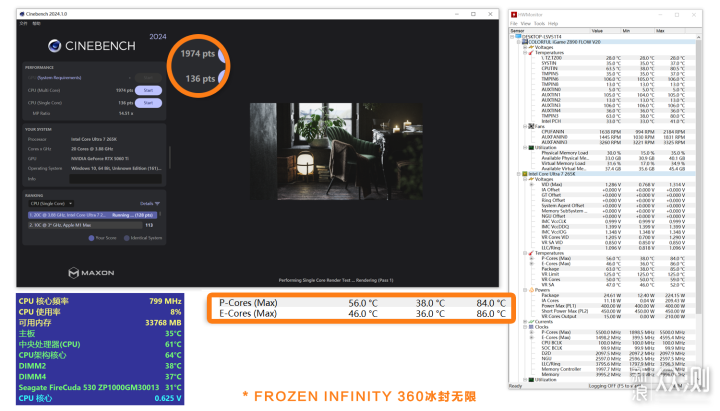This screenshot has width=720, height=411.
Task: Click the Your Score legend dot
Action: pyautogui.click(x=91, y=238)
